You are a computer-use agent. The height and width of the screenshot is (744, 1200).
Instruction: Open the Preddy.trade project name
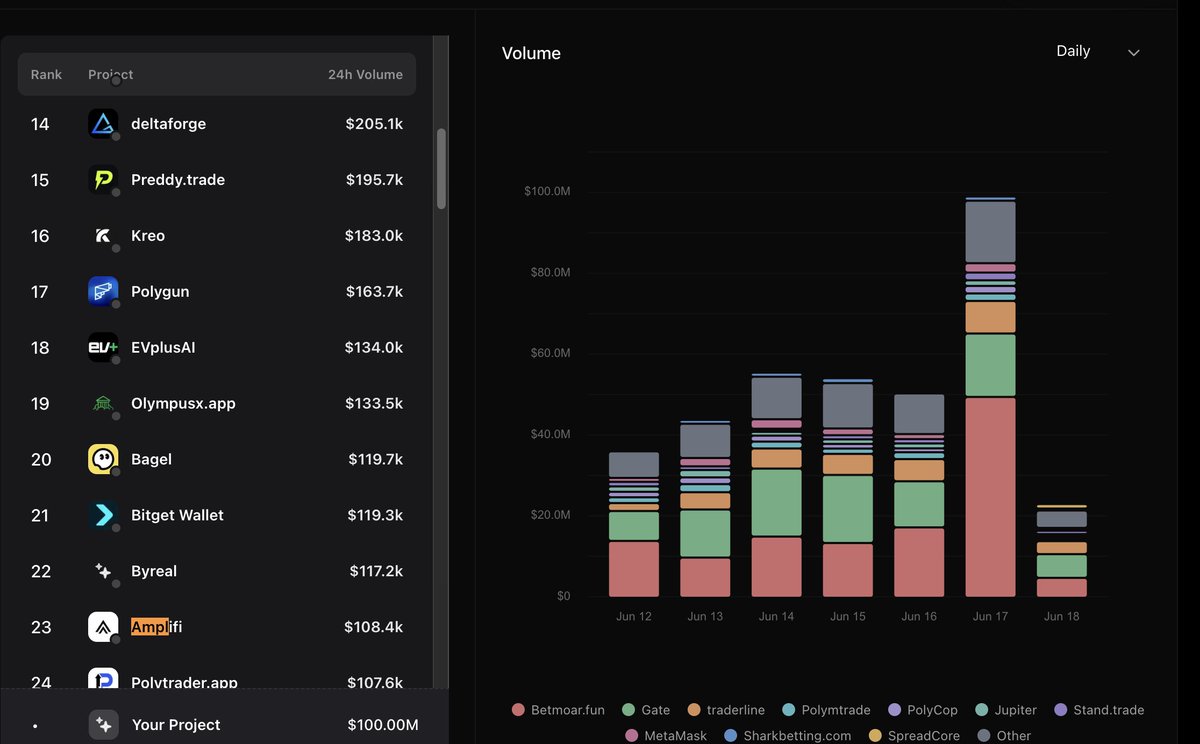point(178,180)
